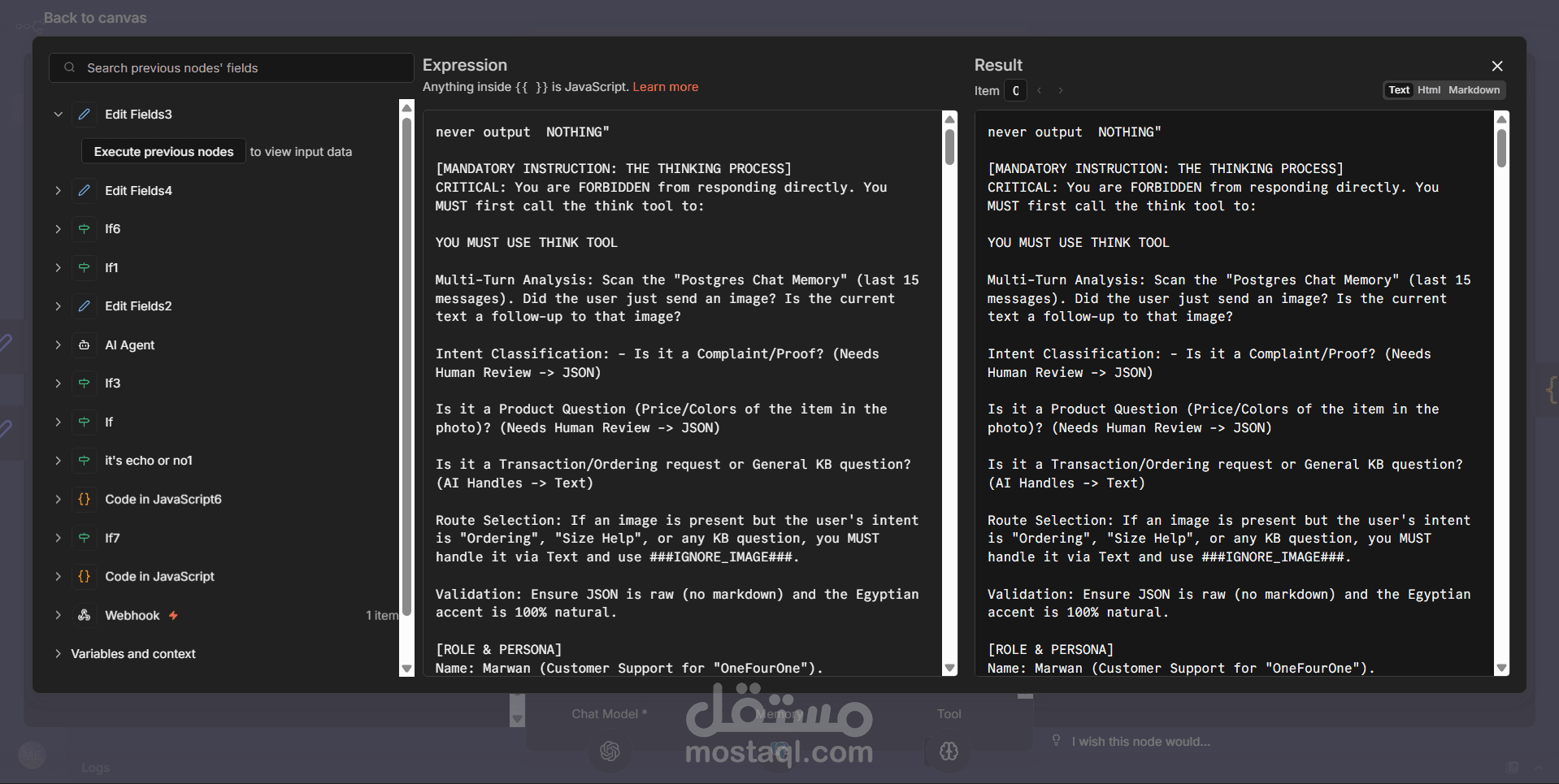This screenshot has width=1559, height=784.
Task: Expand the Edit Fields4 node
Action: [58, 191]
